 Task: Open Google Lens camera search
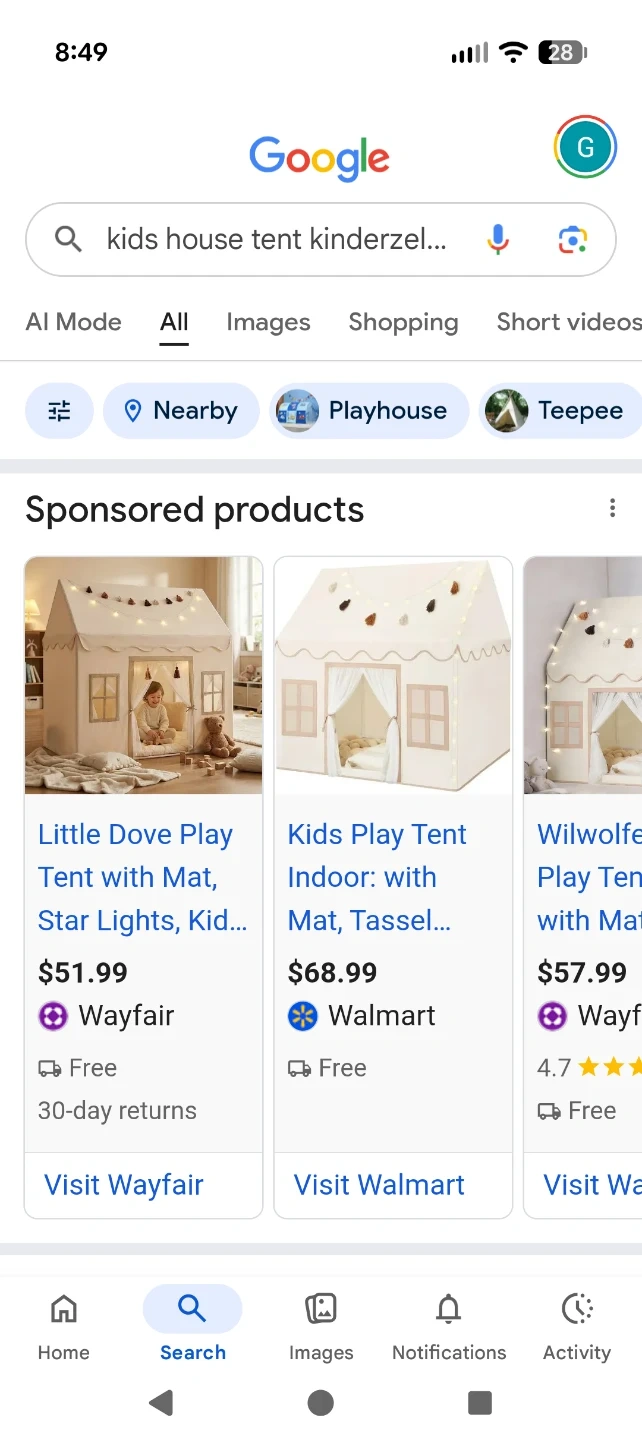[x=572, y=239]
